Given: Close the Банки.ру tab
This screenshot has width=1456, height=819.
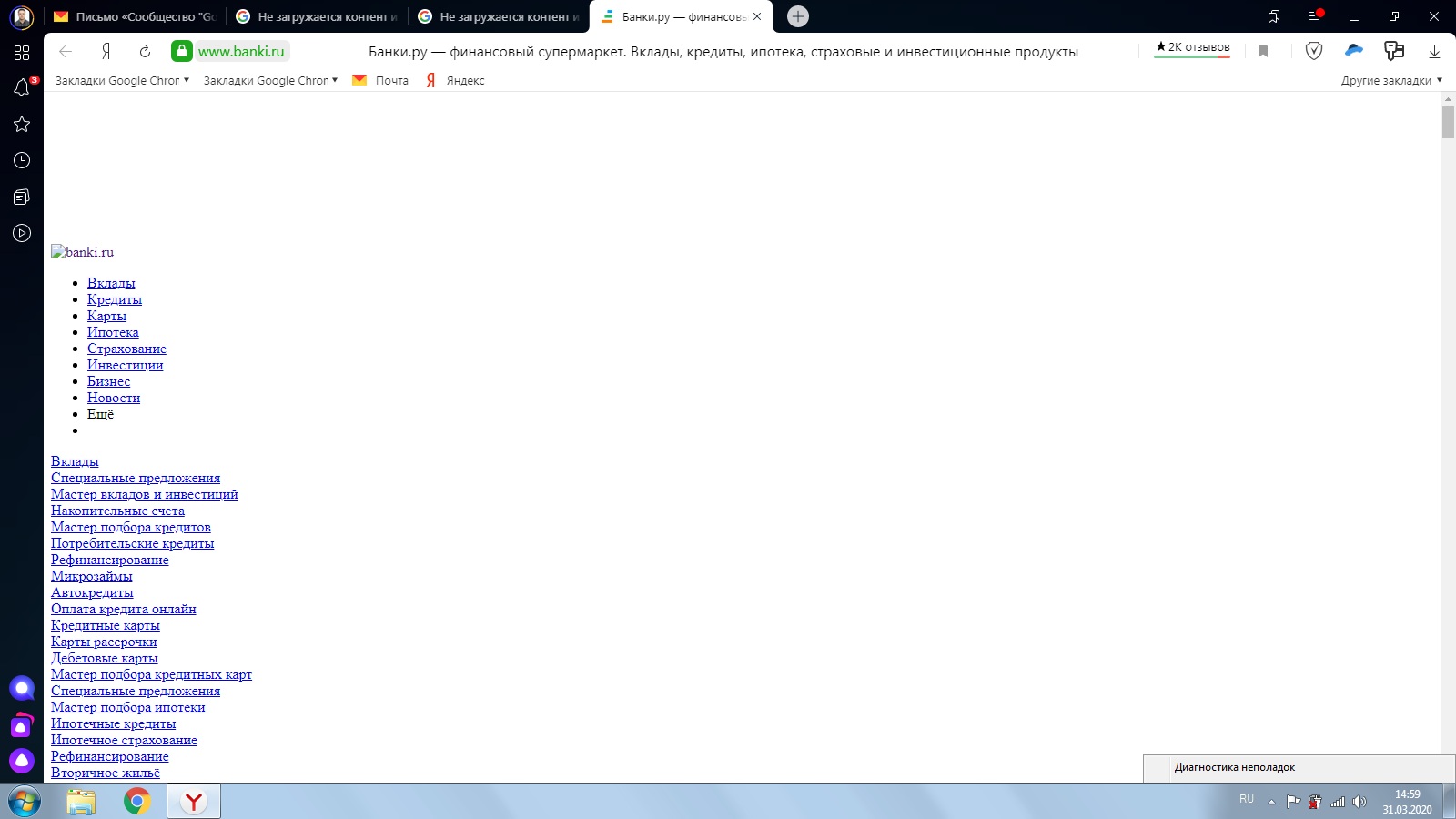Looking at the screenshot, I should [x=757, y=16].
